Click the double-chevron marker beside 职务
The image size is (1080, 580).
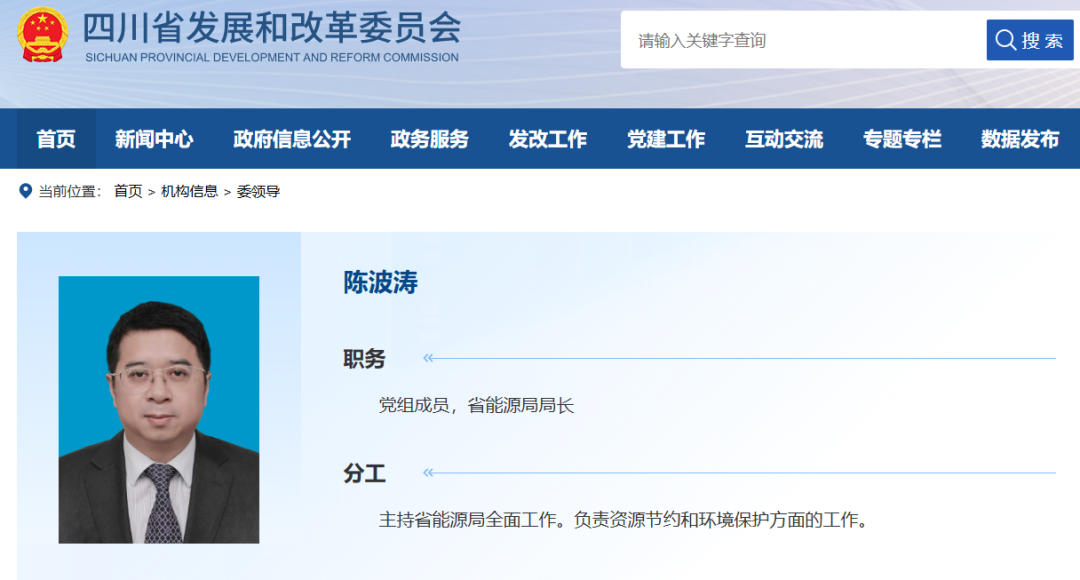click(x=430, y=358)
